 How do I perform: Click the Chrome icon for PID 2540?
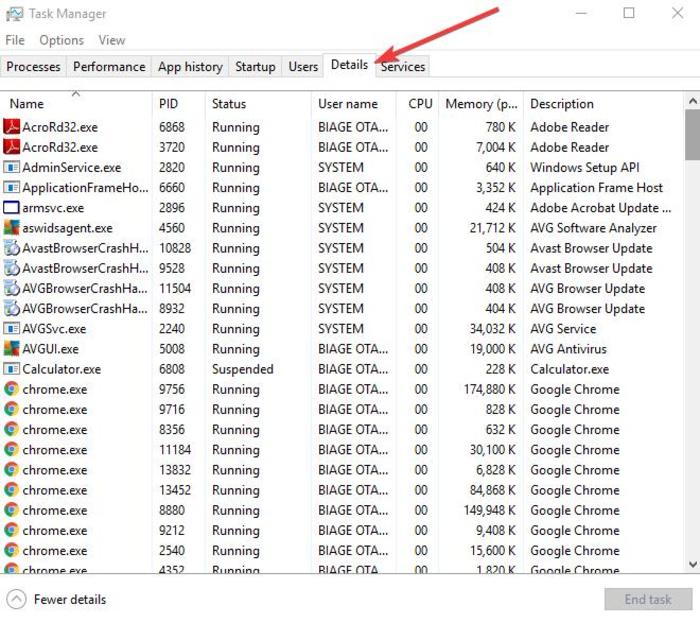point(12,550)
